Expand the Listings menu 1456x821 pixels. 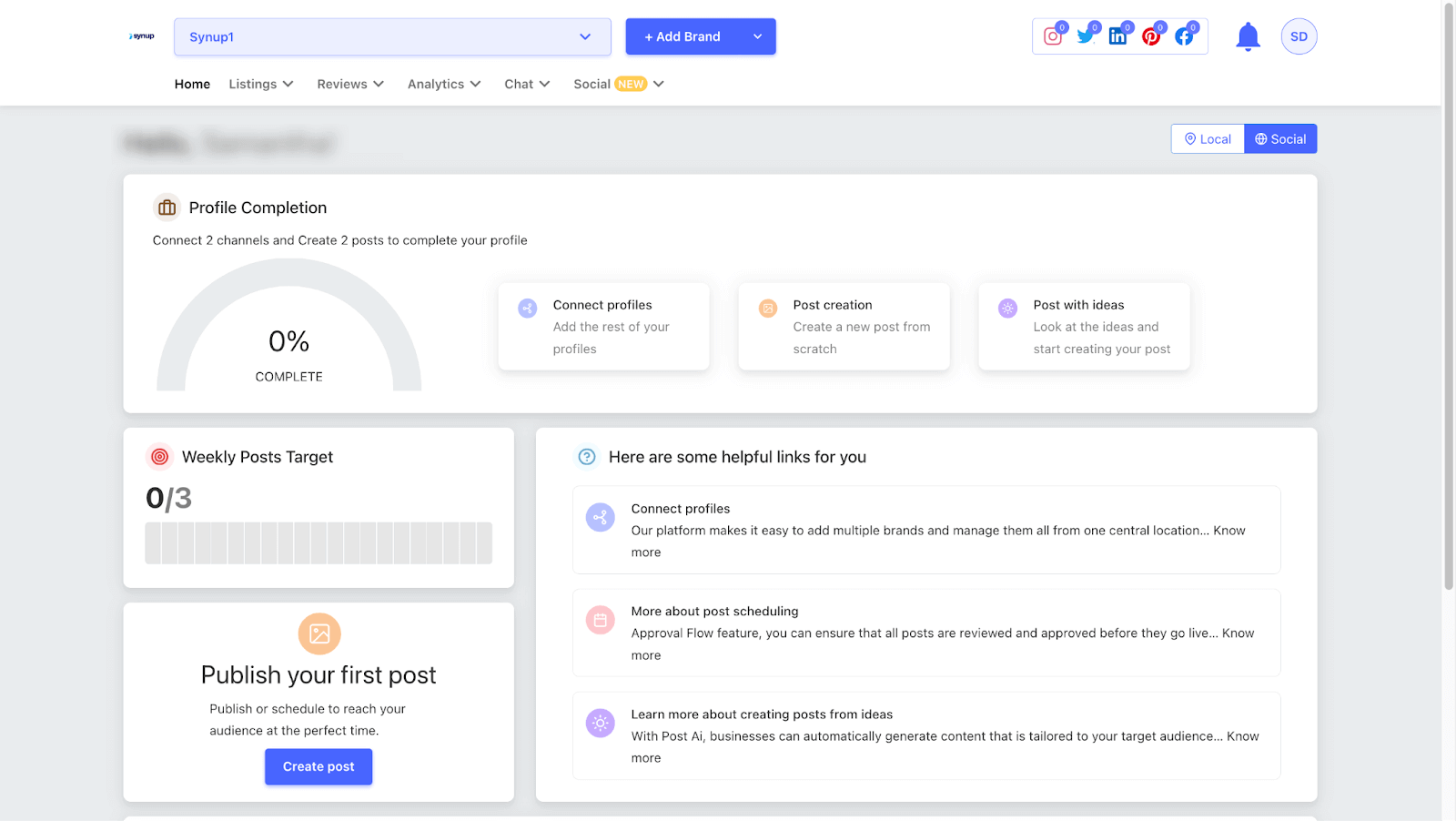tap(261, 84)
